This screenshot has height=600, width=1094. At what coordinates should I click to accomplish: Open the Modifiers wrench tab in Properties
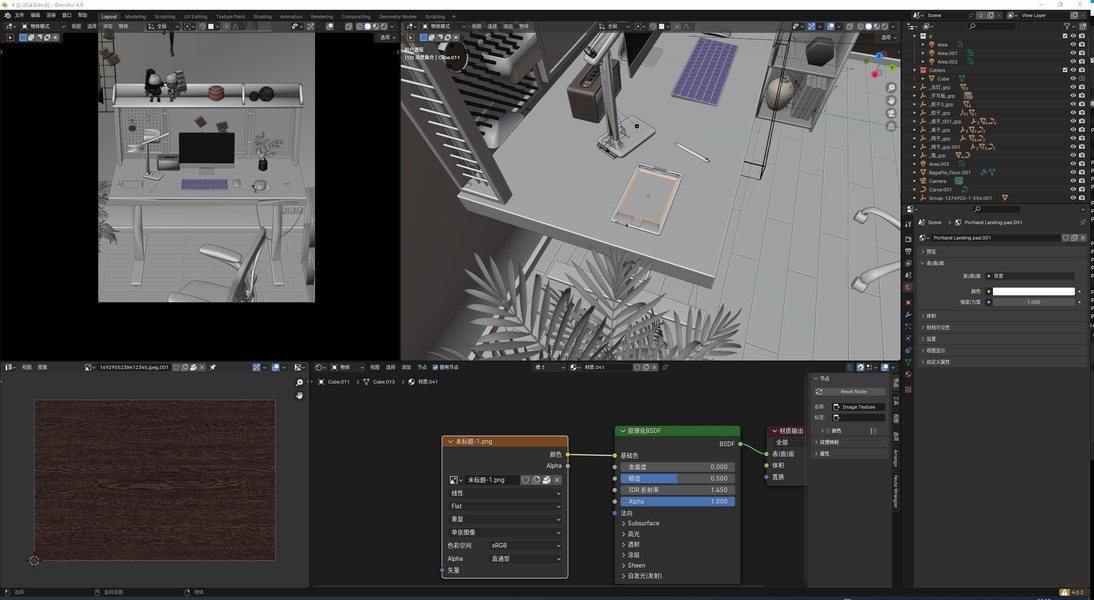[x=908, y=315]
